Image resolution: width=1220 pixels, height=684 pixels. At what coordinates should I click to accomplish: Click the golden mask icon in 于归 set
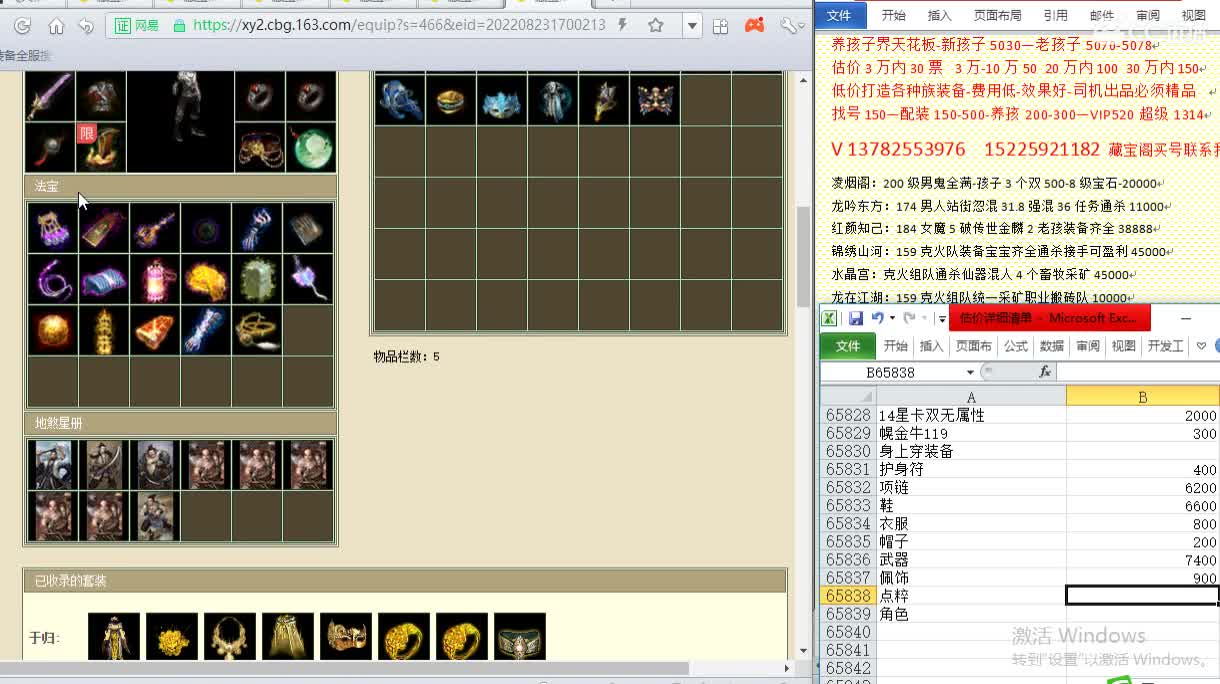(x=346, y=637)
